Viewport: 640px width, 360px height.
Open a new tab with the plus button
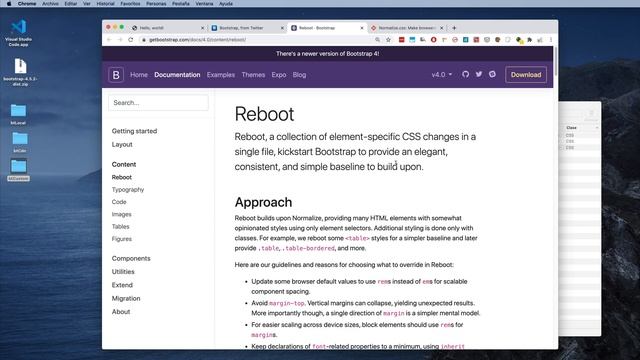[454, 28]
